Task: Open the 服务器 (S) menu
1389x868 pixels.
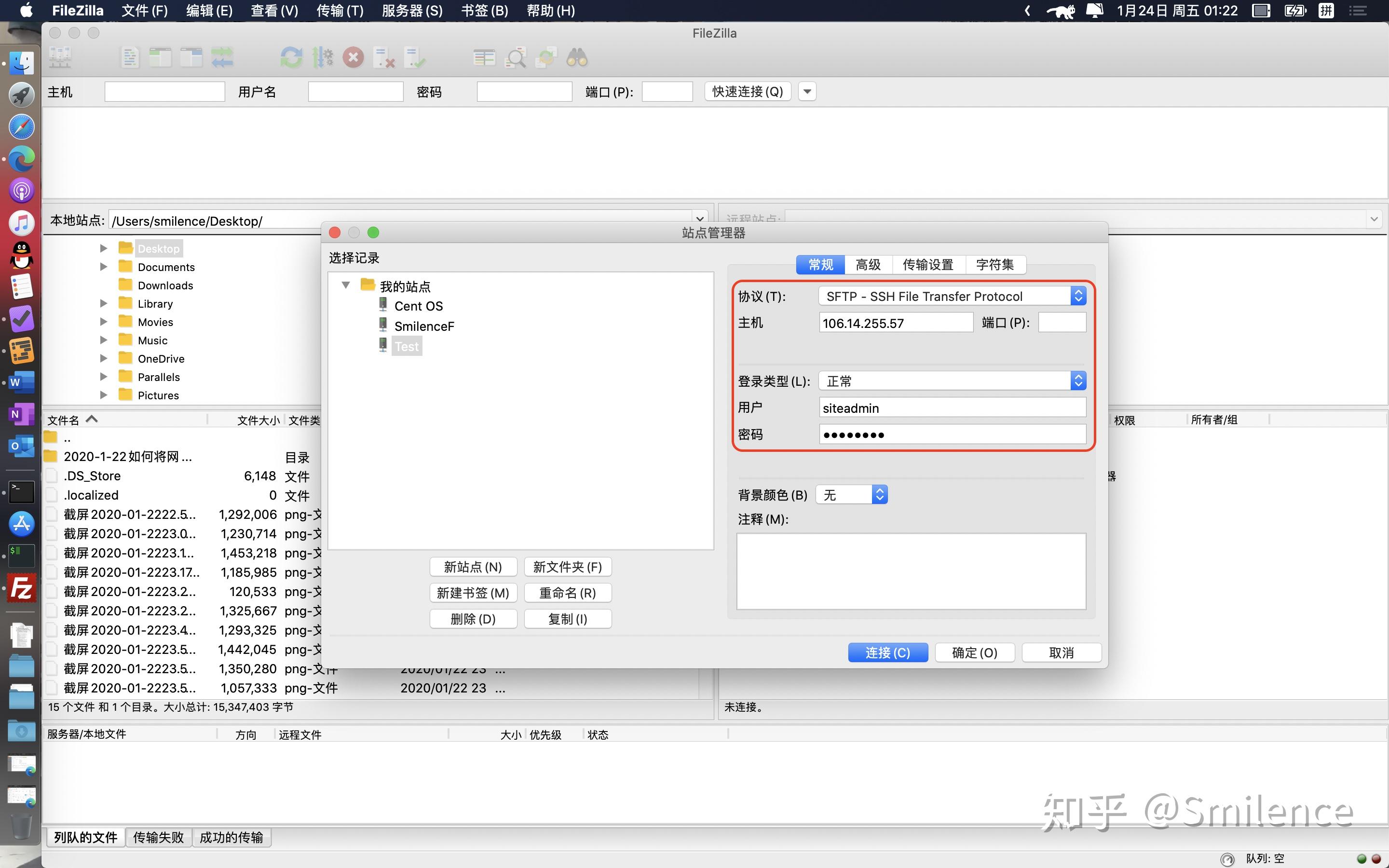Action: coord(412,11)
